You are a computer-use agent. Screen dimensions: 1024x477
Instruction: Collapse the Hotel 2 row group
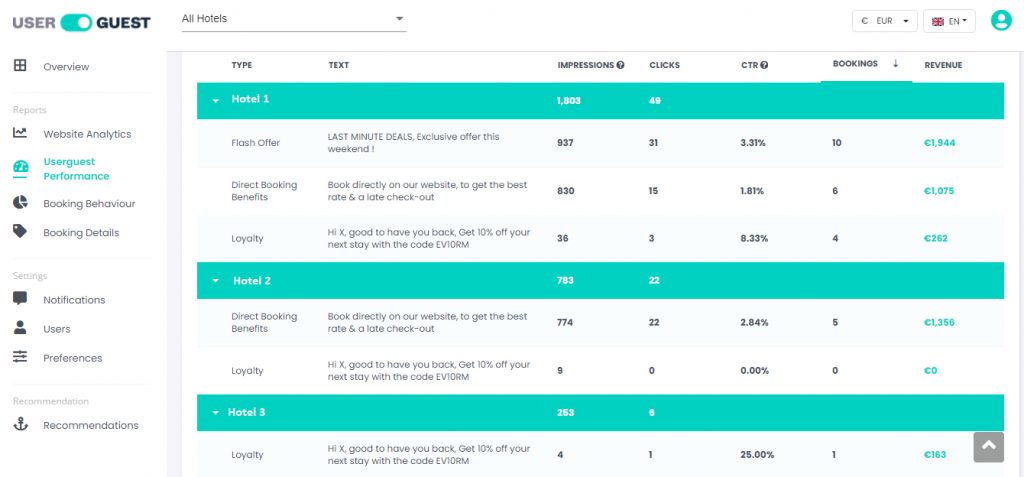click(x=216, y=281)
